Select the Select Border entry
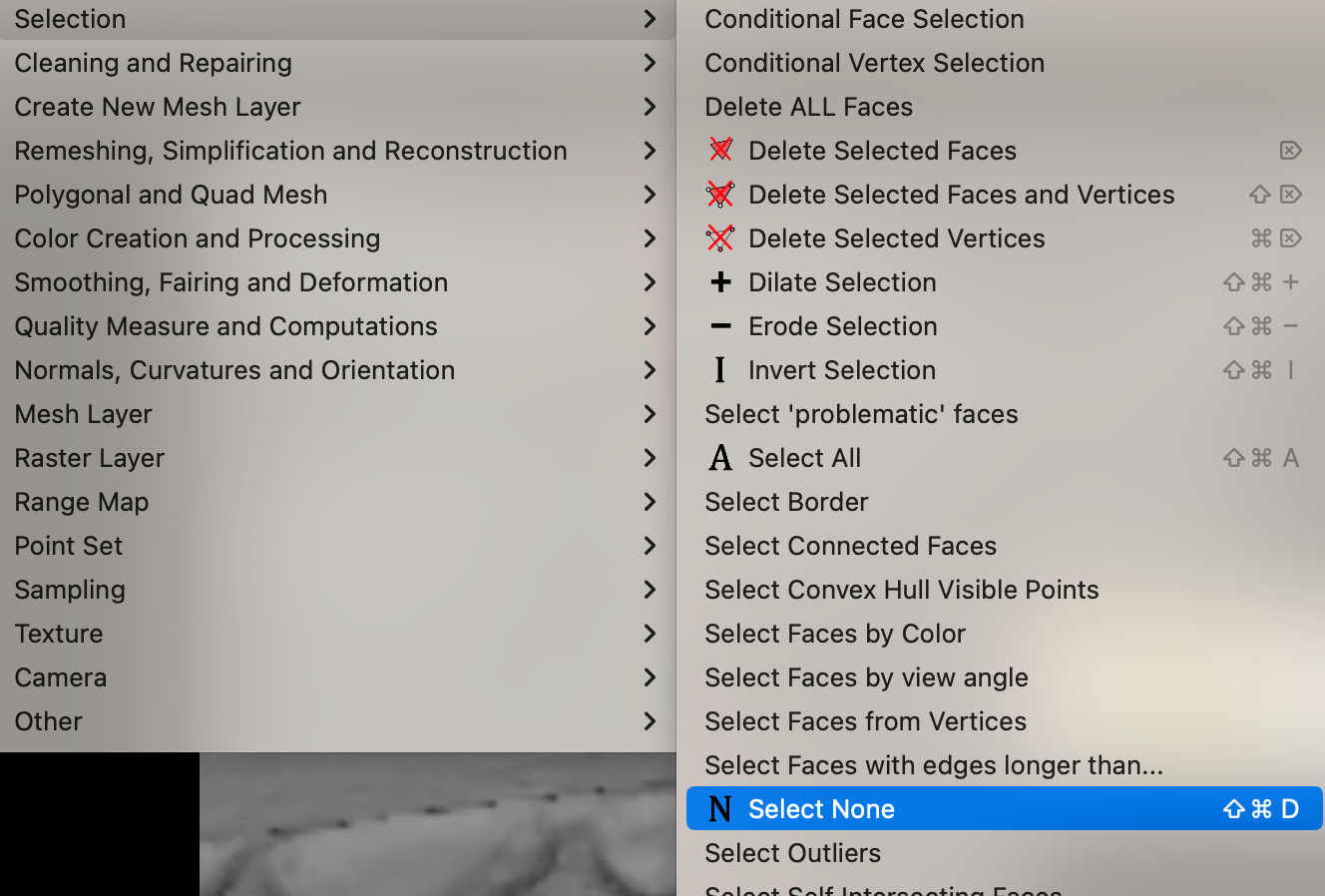This screenshot has height=896, width=1325. 786,502
